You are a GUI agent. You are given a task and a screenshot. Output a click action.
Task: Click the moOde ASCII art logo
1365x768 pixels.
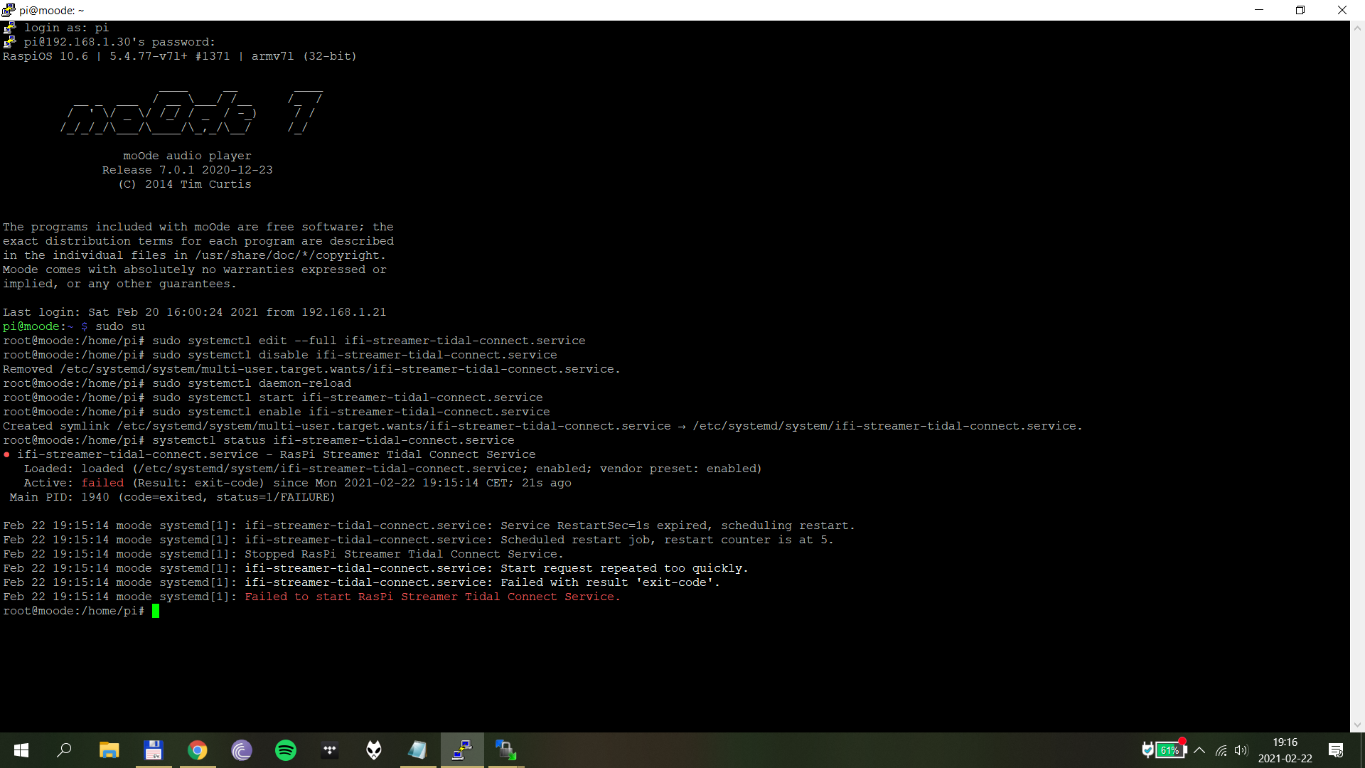[x=190, y=111]
